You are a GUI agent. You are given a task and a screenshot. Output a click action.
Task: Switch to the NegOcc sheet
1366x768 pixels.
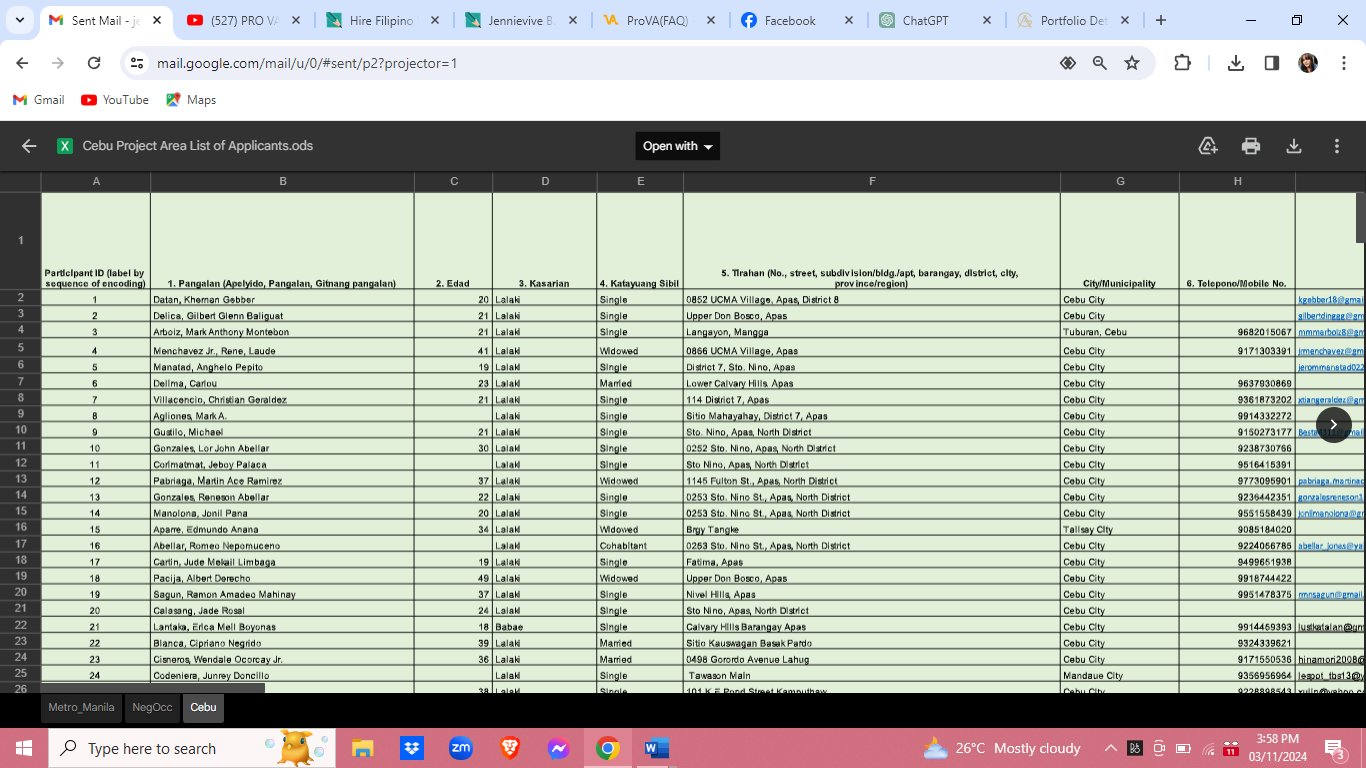[x=152, y=707]
